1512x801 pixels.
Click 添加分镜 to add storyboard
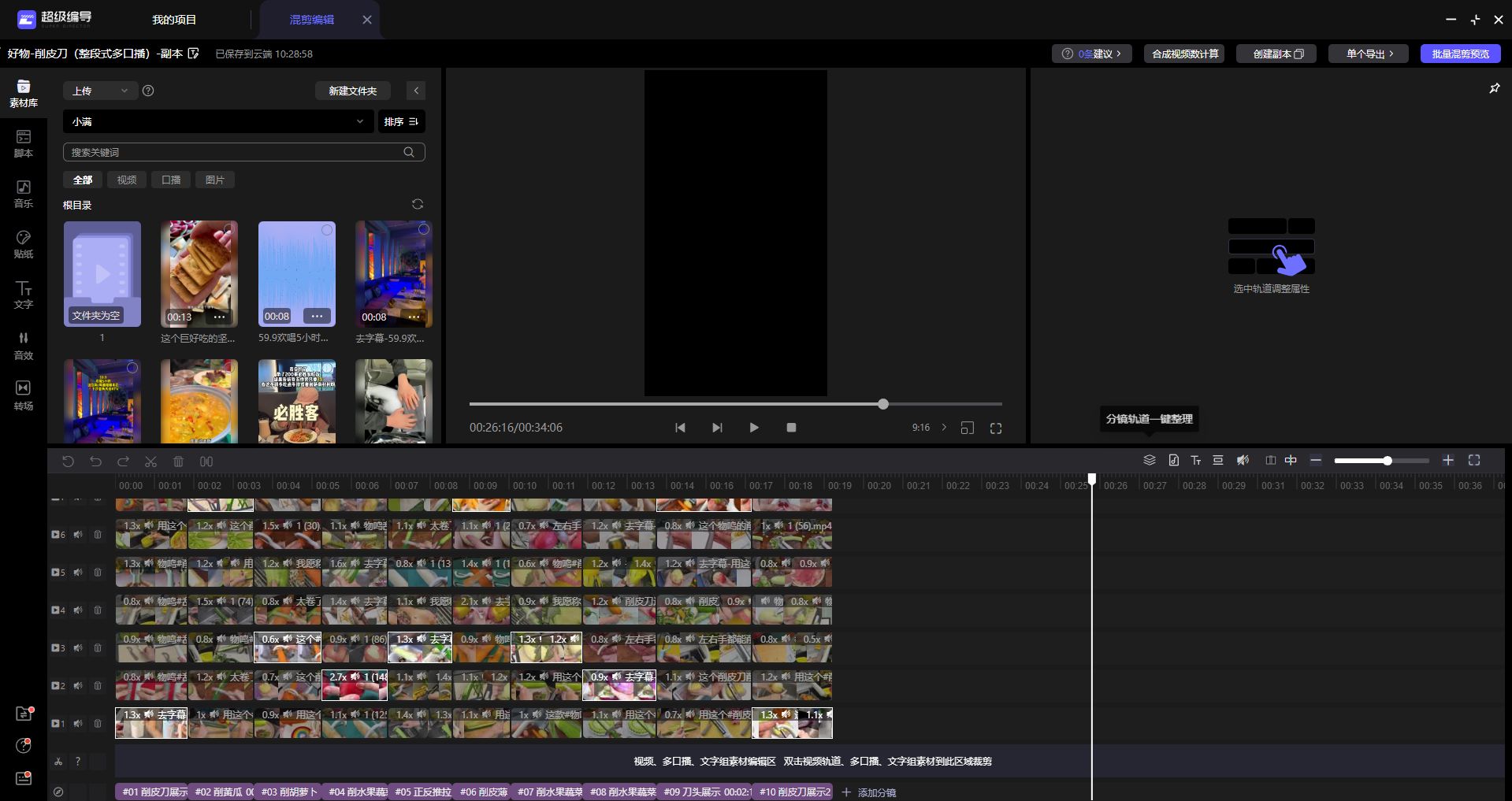pos(869,792)
